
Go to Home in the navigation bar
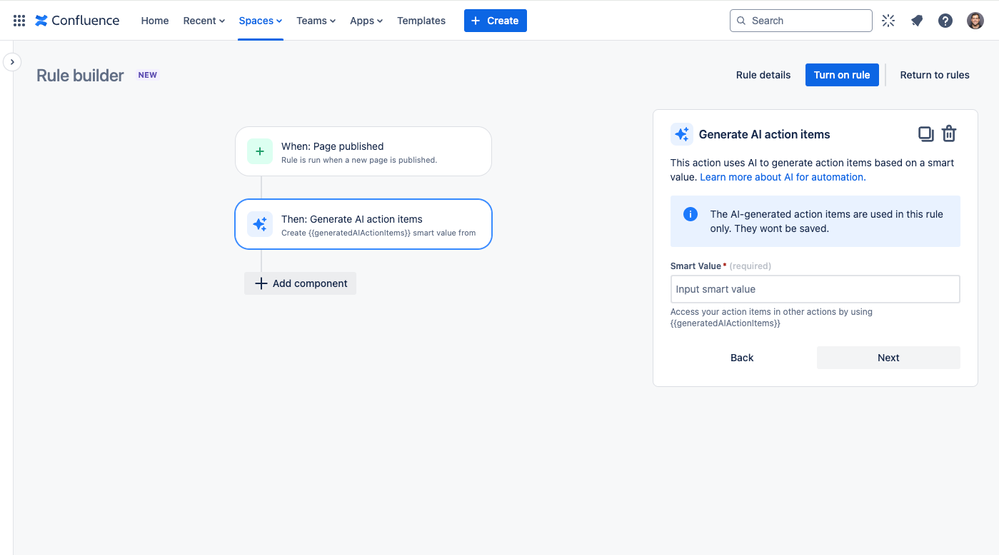tap(155, 20)
